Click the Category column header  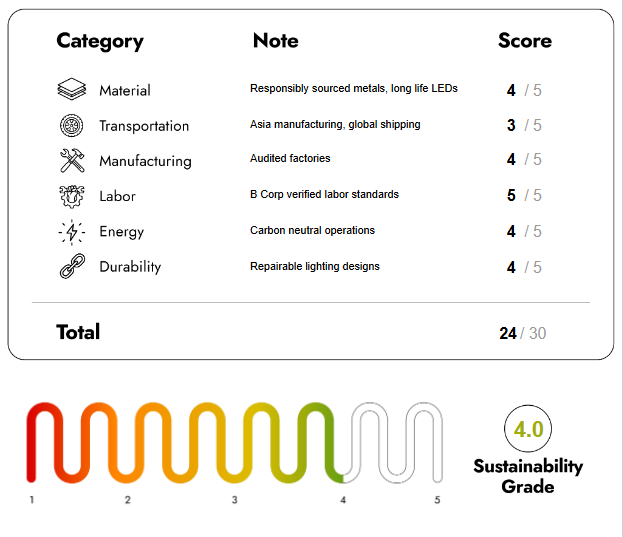(100, 41)
